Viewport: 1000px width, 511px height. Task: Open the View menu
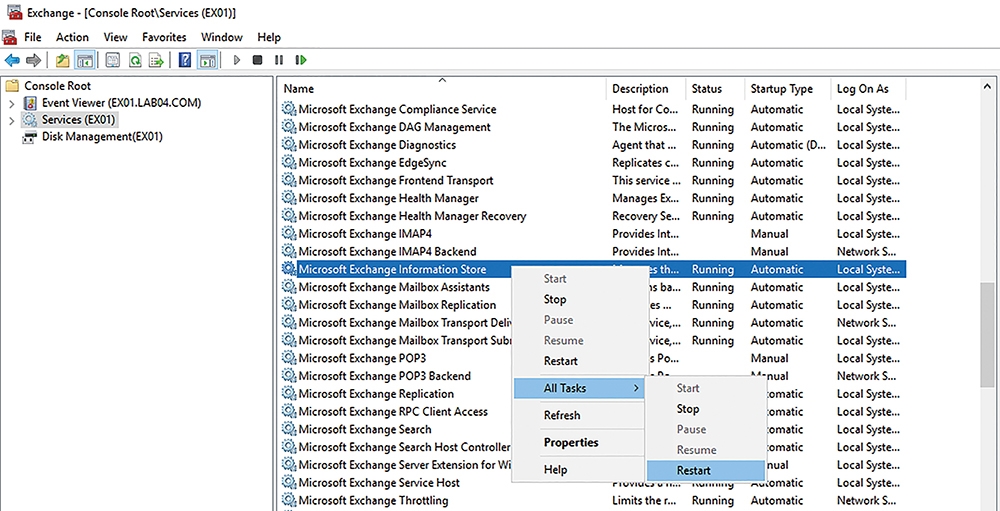pyautogui.click(x=115, y=37)
